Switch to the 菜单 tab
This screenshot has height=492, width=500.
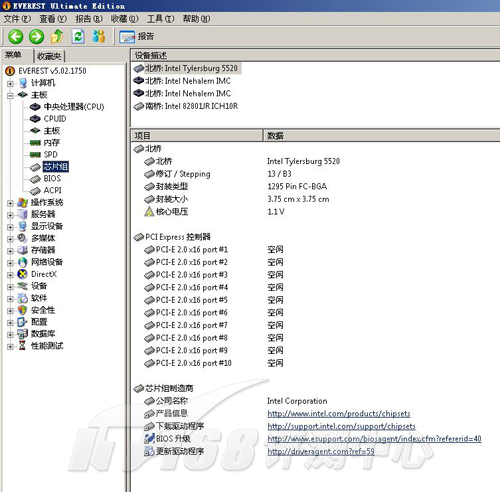point(13,55)
